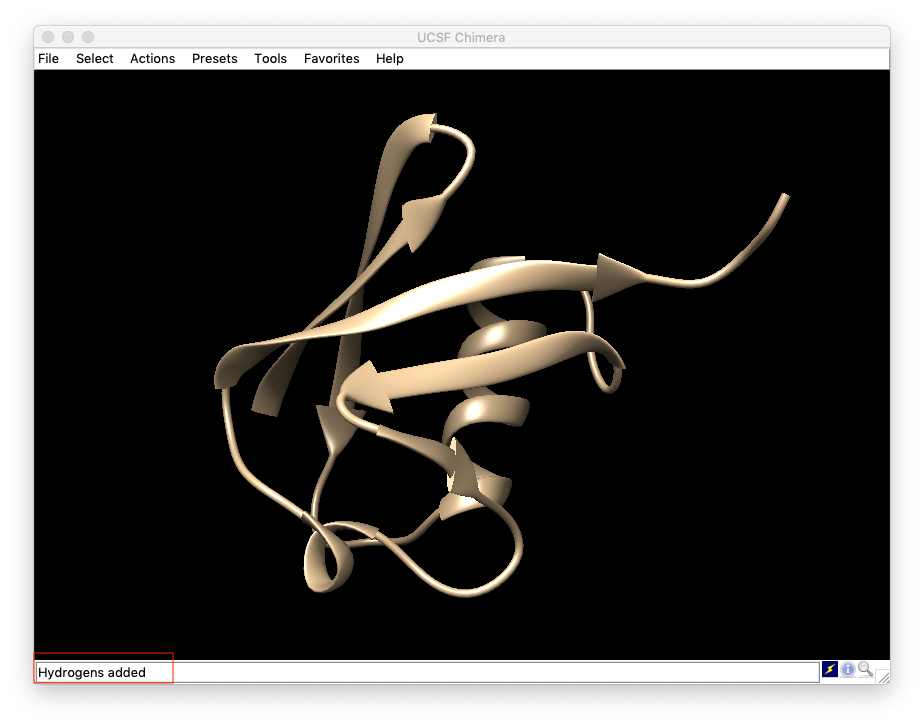
Task: Click the 'Hydrogens added' status line
Action: tap(92, 673)
